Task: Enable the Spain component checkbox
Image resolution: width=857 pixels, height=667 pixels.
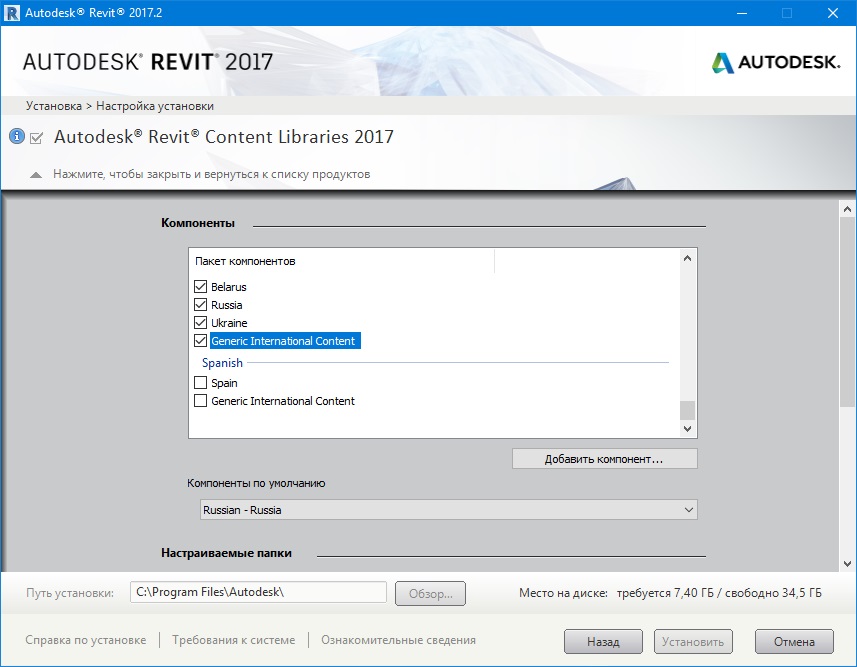Action: 200,383
